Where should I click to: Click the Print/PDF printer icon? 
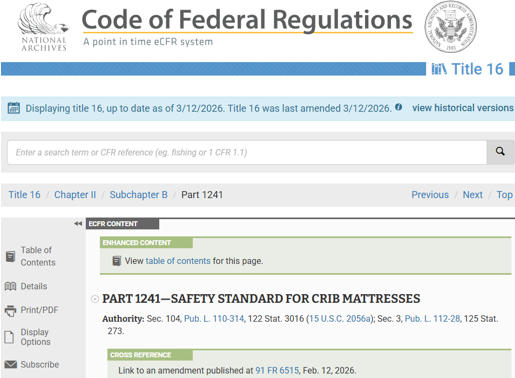[x=10, y=310]
